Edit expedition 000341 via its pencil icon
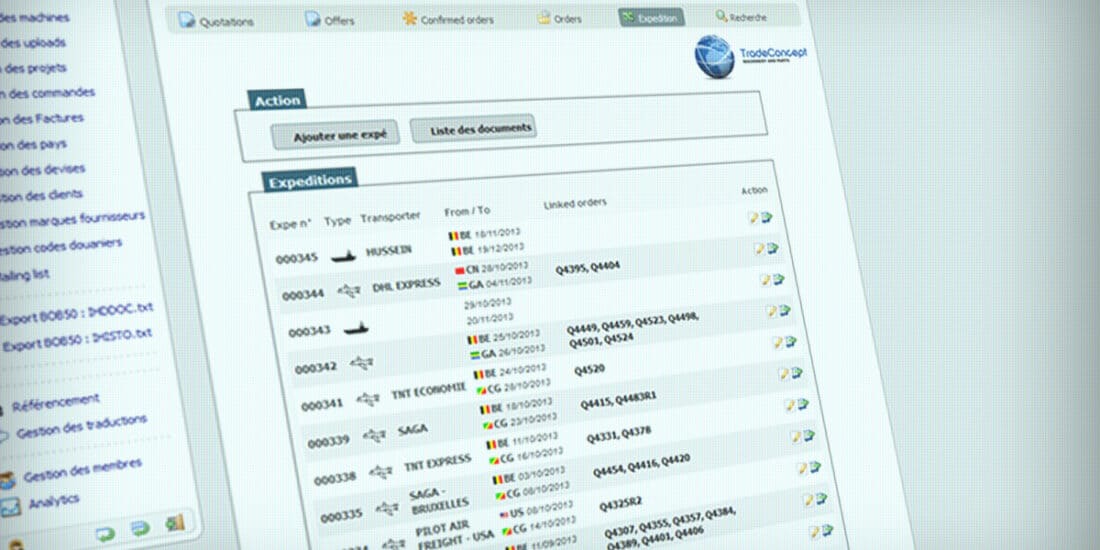Image resolution: width=1100 pixels, height=550 pixels. coord(777,342)
